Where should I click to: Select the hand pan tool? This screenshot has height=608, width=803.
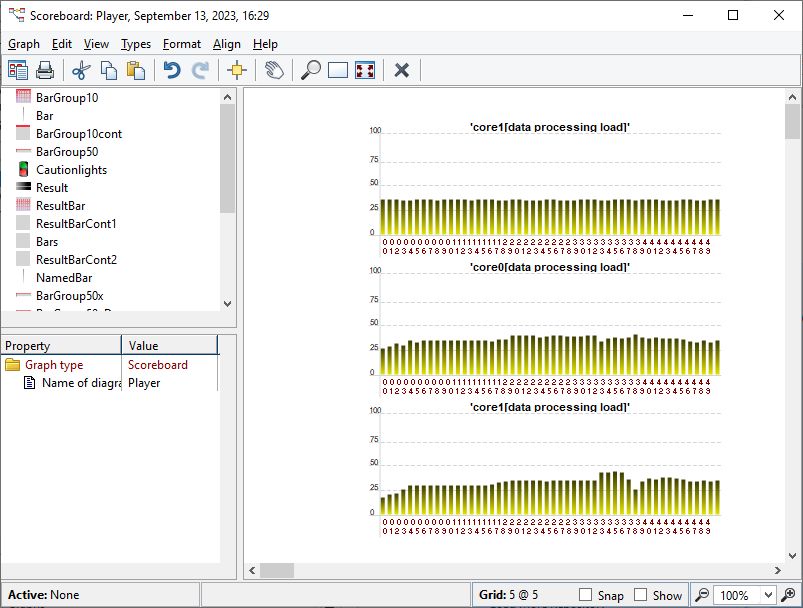pyautogui.click(x=273, y=70)
